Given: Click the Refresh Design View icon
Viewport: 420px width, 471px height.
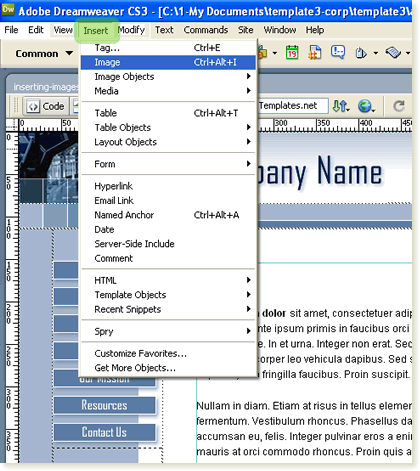Looking at the screenshot, I should pos(399,106).
